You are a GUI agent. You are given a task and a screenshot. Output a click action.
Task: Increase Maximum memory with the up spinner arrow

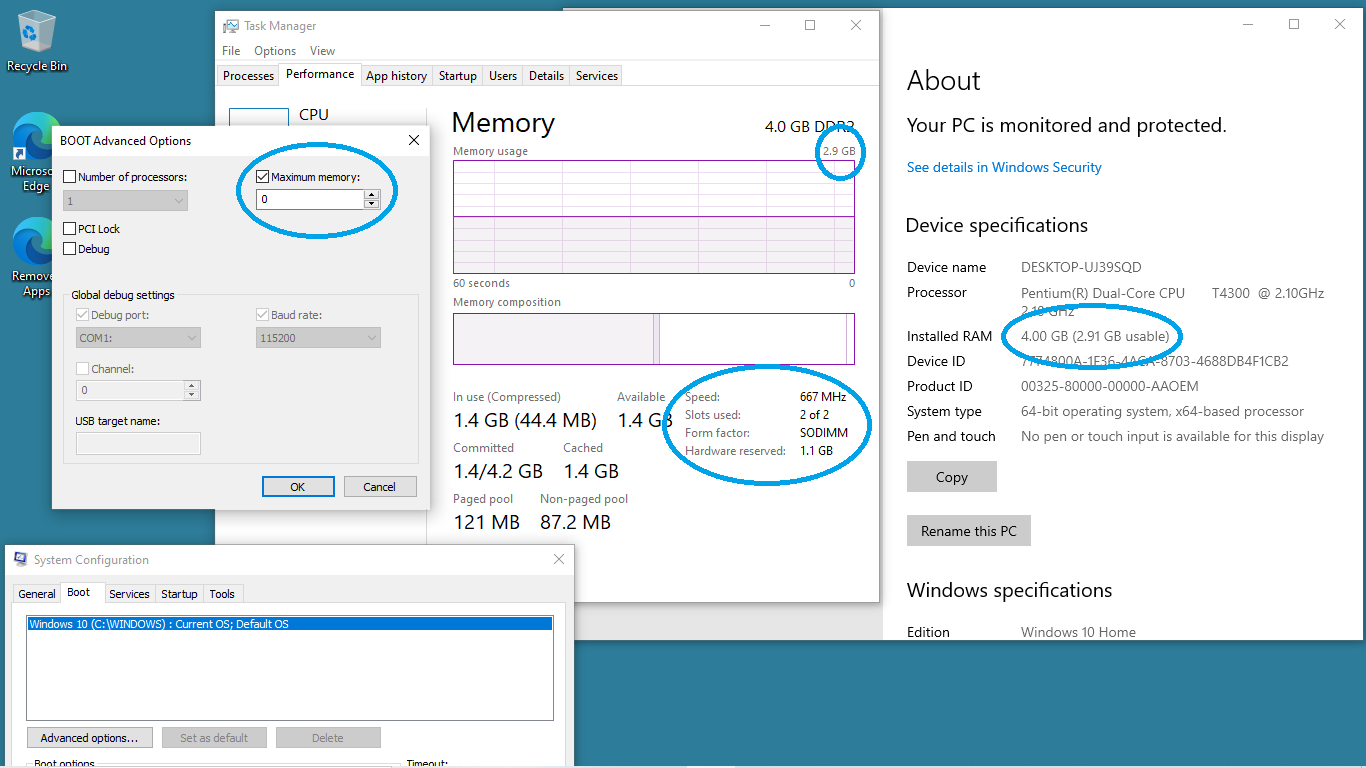(372, 195)
